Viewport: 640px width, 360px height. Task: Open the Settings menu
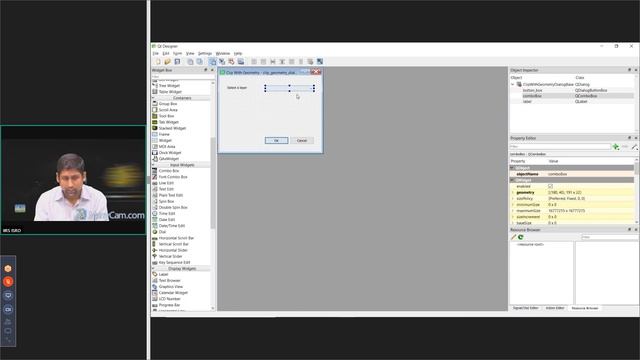pos(205,53)
